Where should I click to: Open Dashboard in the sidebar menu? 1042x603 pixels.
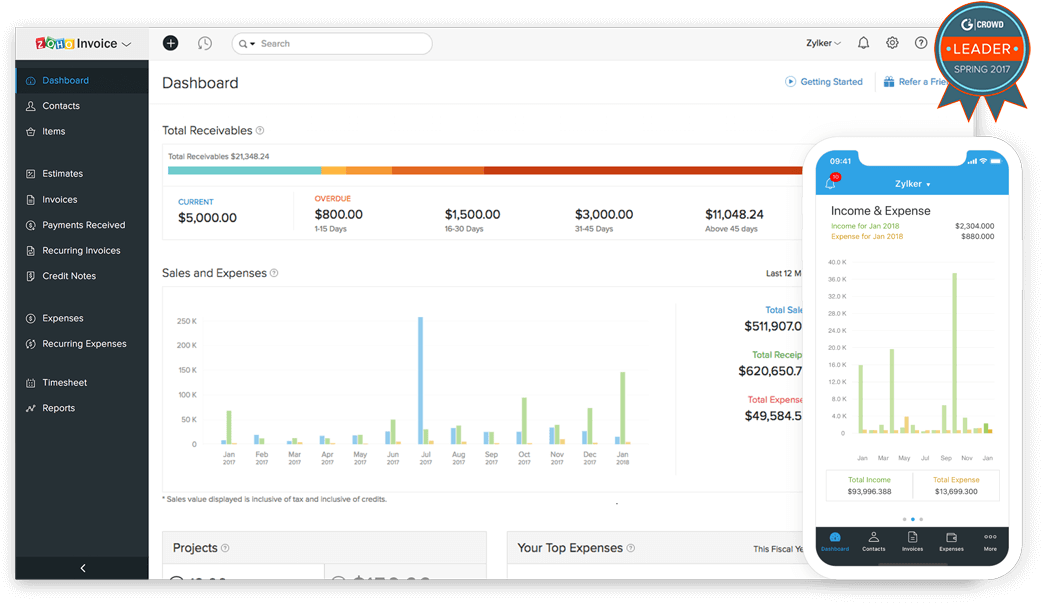pyautogui.click(x=82, y=80)
